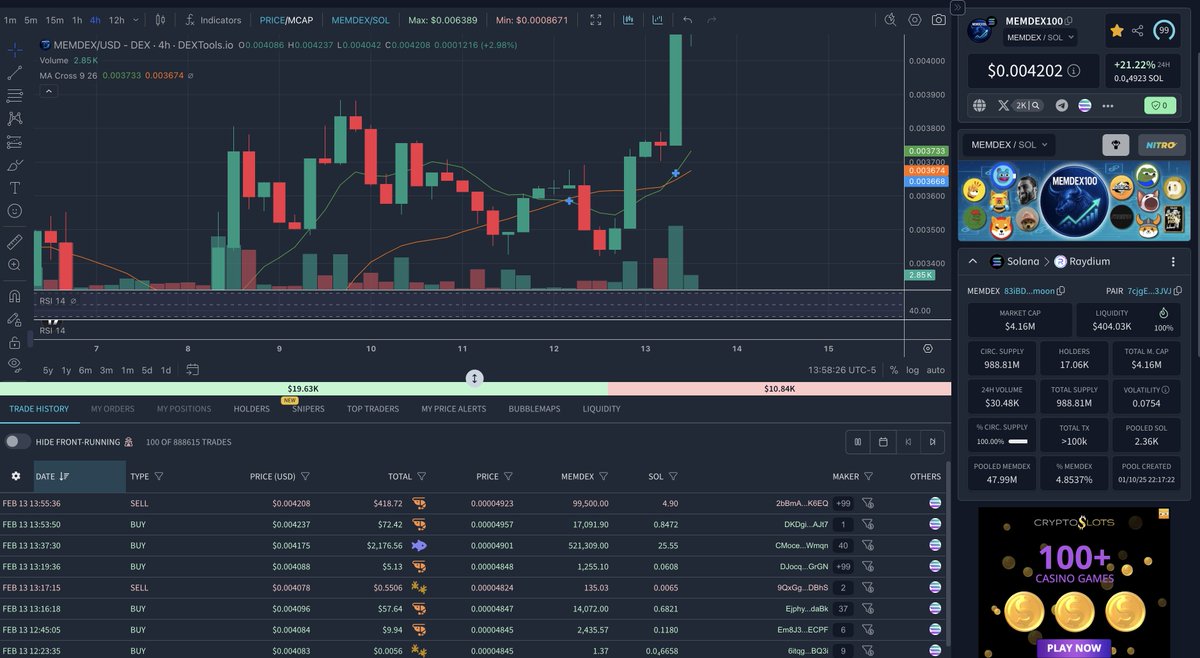Switch to the Bubblemaps tab
The image size is (1200, 658).
click(x=536, y=408)
